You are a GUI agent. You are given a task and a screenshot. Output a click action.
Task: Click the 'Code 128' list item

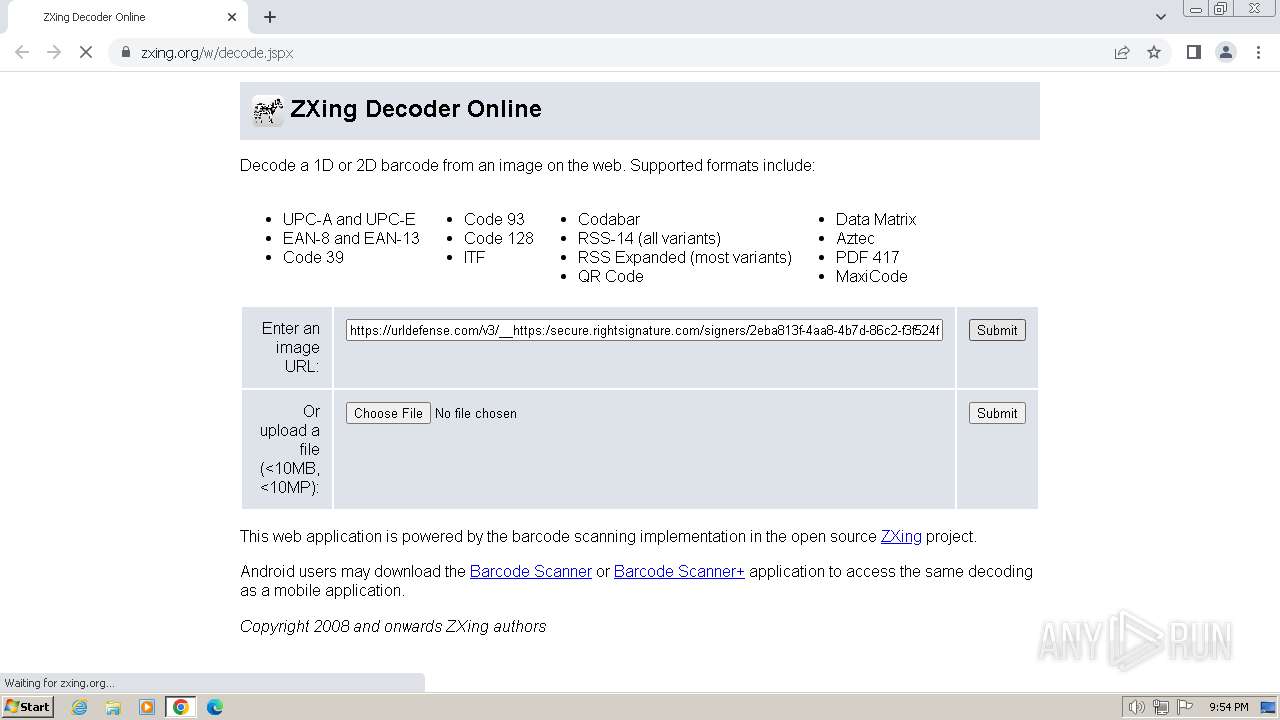pyautogui.click(x=499, y=238)
